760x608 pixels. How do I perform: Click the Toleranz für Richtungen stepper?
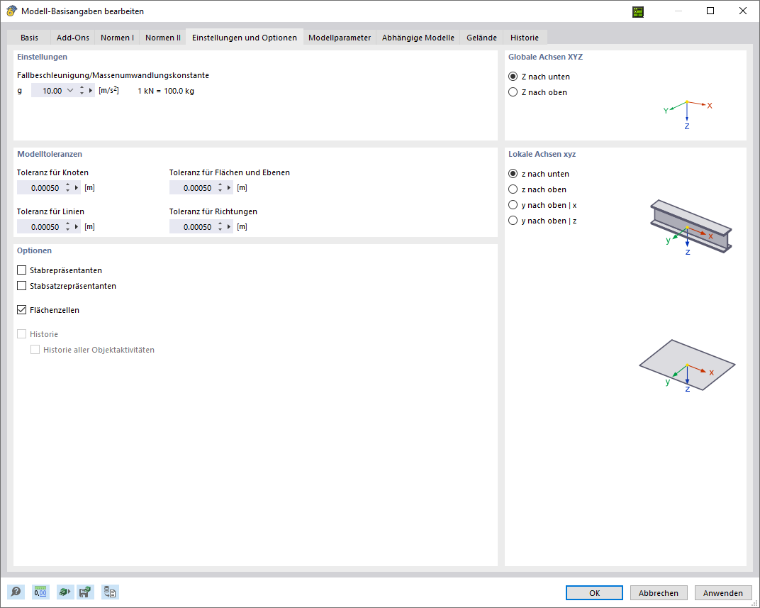(x=220, y=227)
